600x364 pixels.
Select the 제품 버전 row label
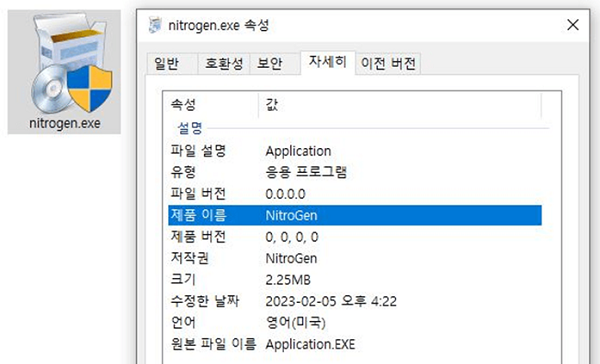pos(198,237)
